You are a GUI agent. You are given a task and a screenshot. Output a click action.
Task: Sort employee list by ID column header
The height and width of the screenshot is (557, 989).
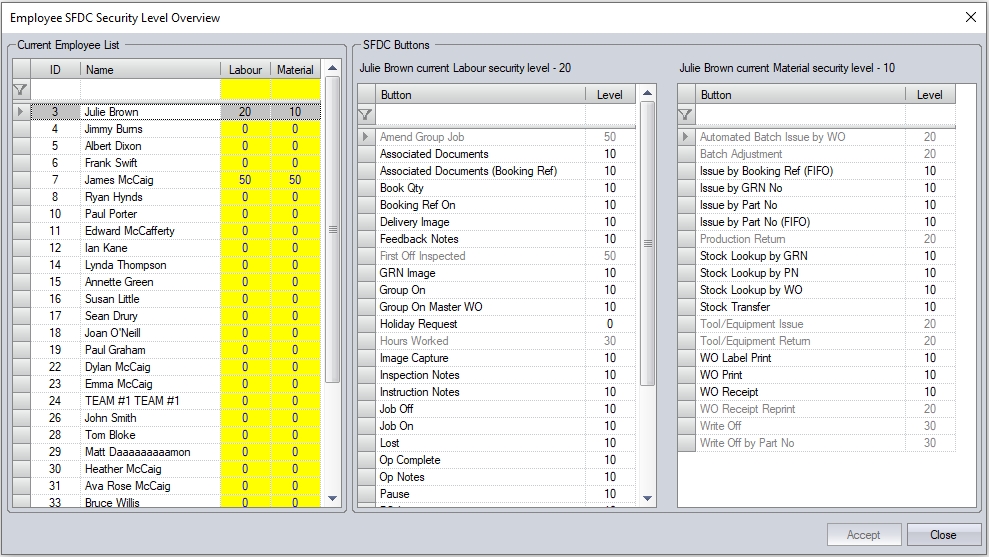pyautogui.click(x=55, y=69)
